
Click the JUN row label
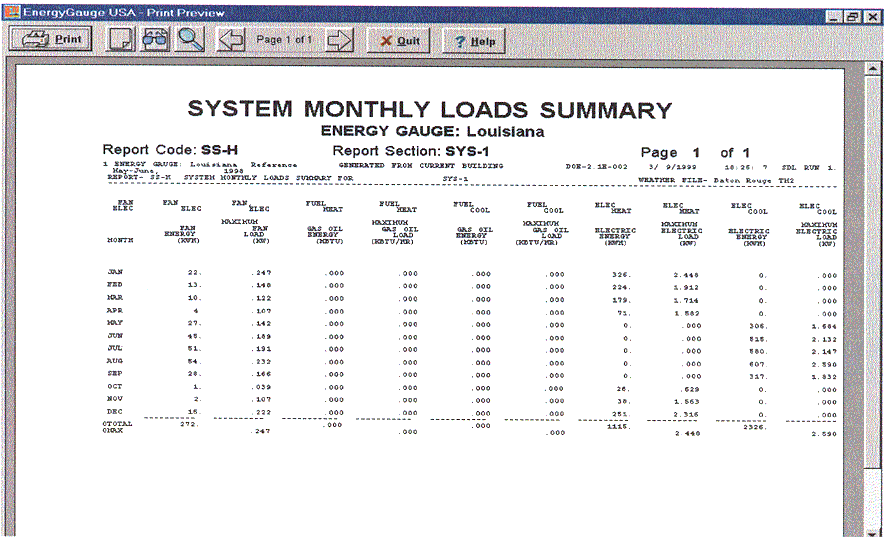[x=115, y=336]
